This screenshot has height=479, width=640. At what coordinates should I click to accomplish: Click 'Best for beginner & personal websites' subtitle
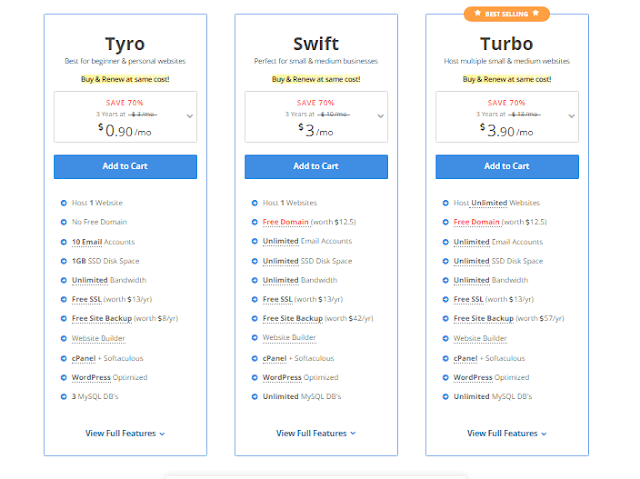(x=125, y=61)
